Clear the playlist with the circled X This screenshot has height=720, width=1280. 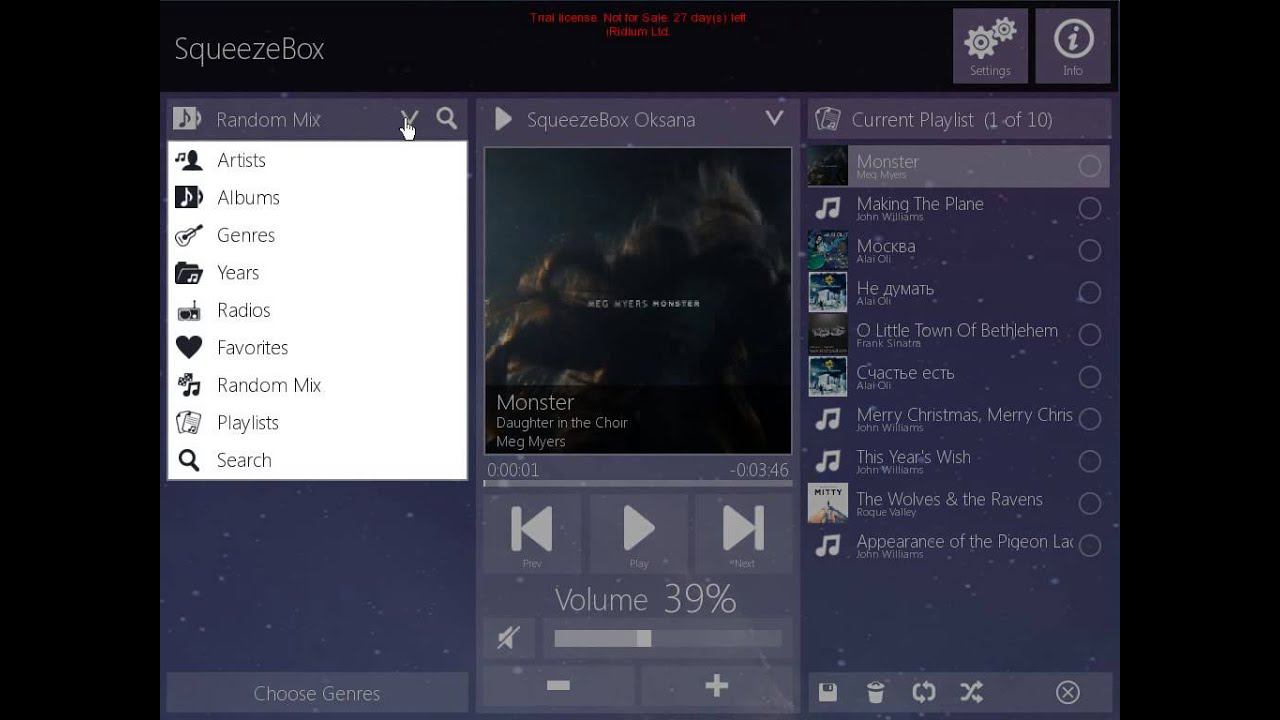pos(1068,692)
